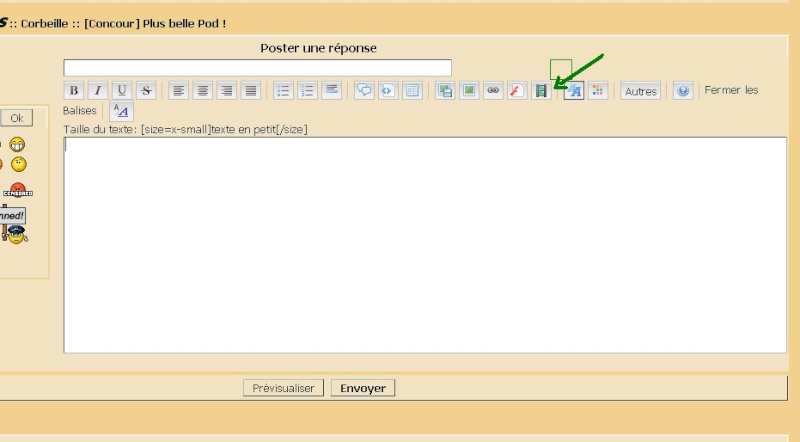Toggle underline formatting
This screenshot has width=800, height=442.
tap(122, 91)
